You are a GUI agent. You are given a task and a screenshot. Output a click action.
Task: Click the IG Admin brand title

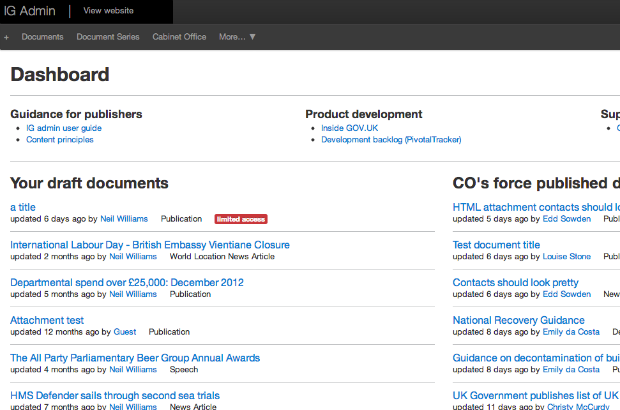[x=30, y=11]
